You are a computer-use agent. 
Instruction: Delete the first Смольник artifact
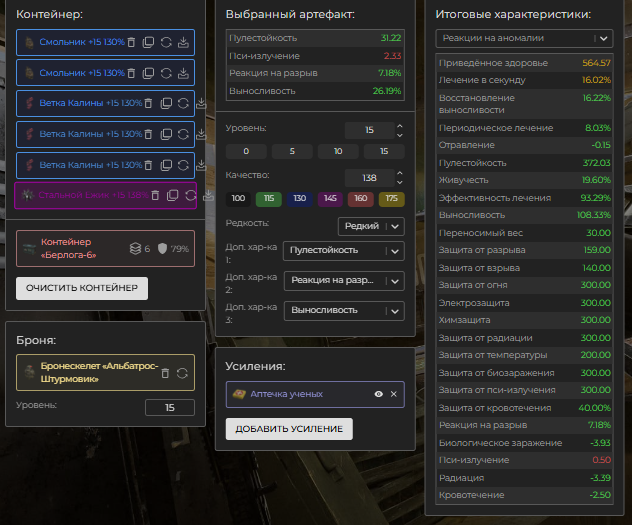[x=131, y=43]
